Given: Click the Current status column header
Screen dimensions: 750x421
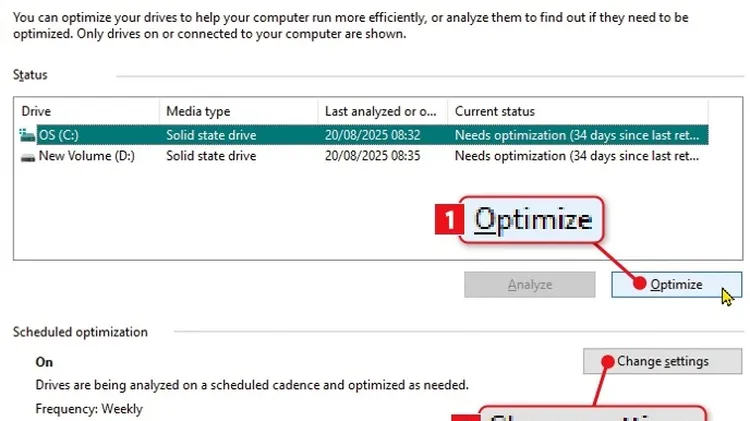Looking at the screenshot, I should coord(495,111).
